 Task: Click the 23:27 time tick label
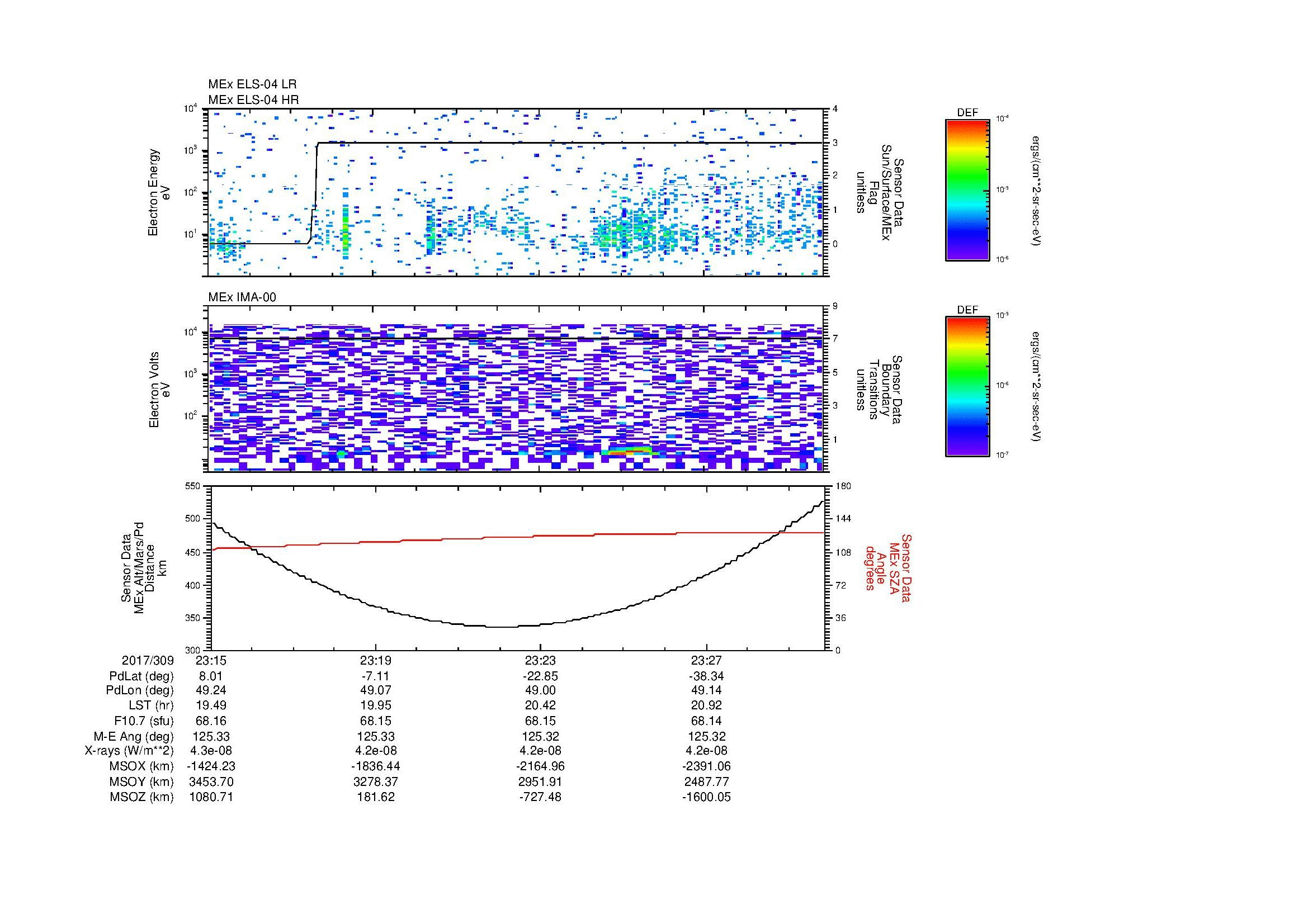pyautogui.click(x=706, y=661)
